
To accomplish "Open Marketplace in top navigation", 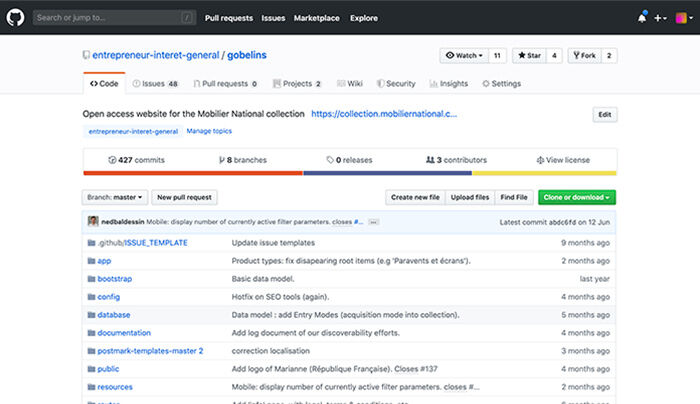I will click(317, 18).
